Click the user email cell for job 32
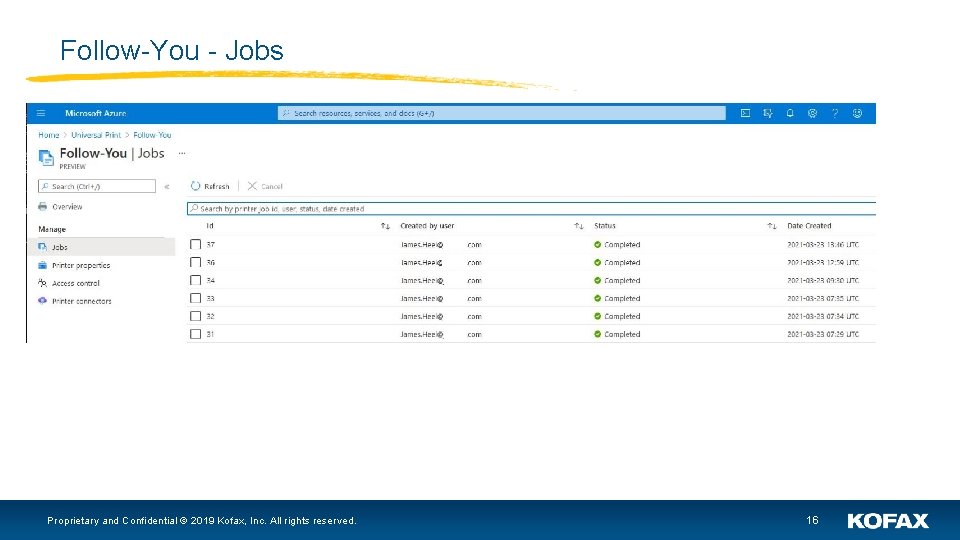This screenshot has width=960, height=540. pos(441,316)
